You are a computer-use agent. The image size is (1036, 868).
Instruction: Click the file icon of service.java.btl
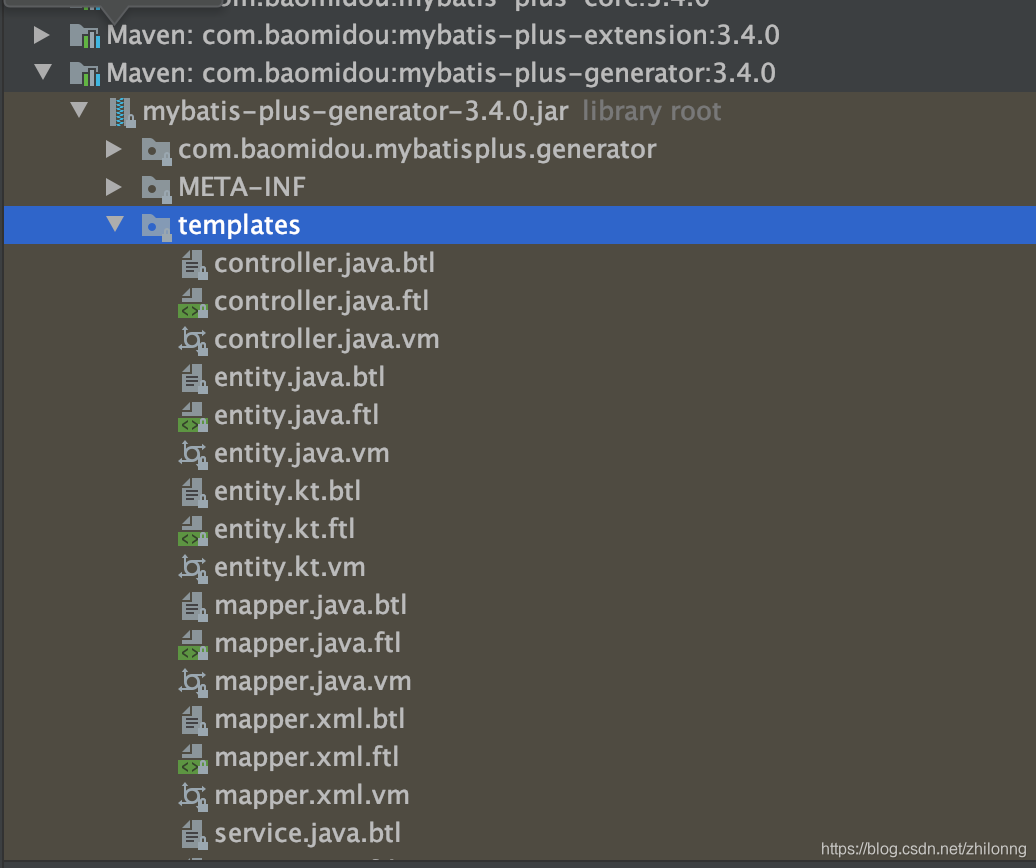pyautogui.click(x=194, y=834)
